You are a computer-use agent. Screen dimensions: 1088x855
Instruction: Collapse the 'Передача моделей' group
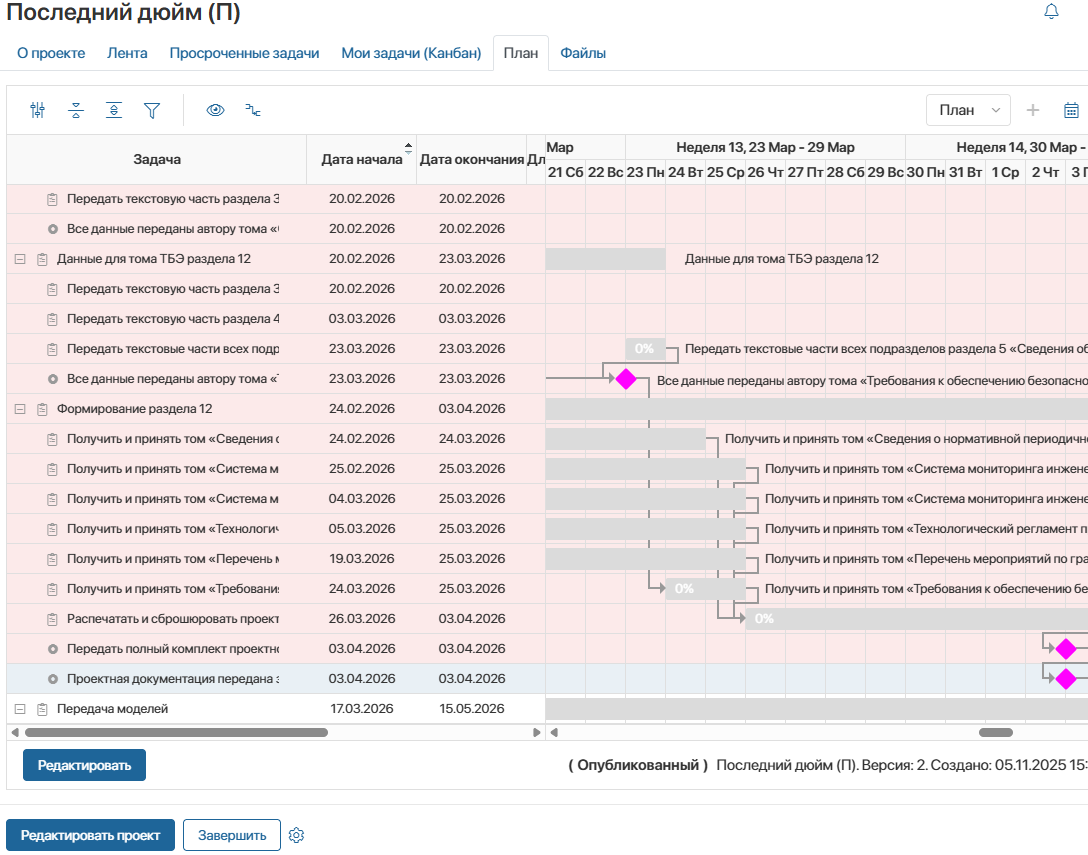[20, 709]
